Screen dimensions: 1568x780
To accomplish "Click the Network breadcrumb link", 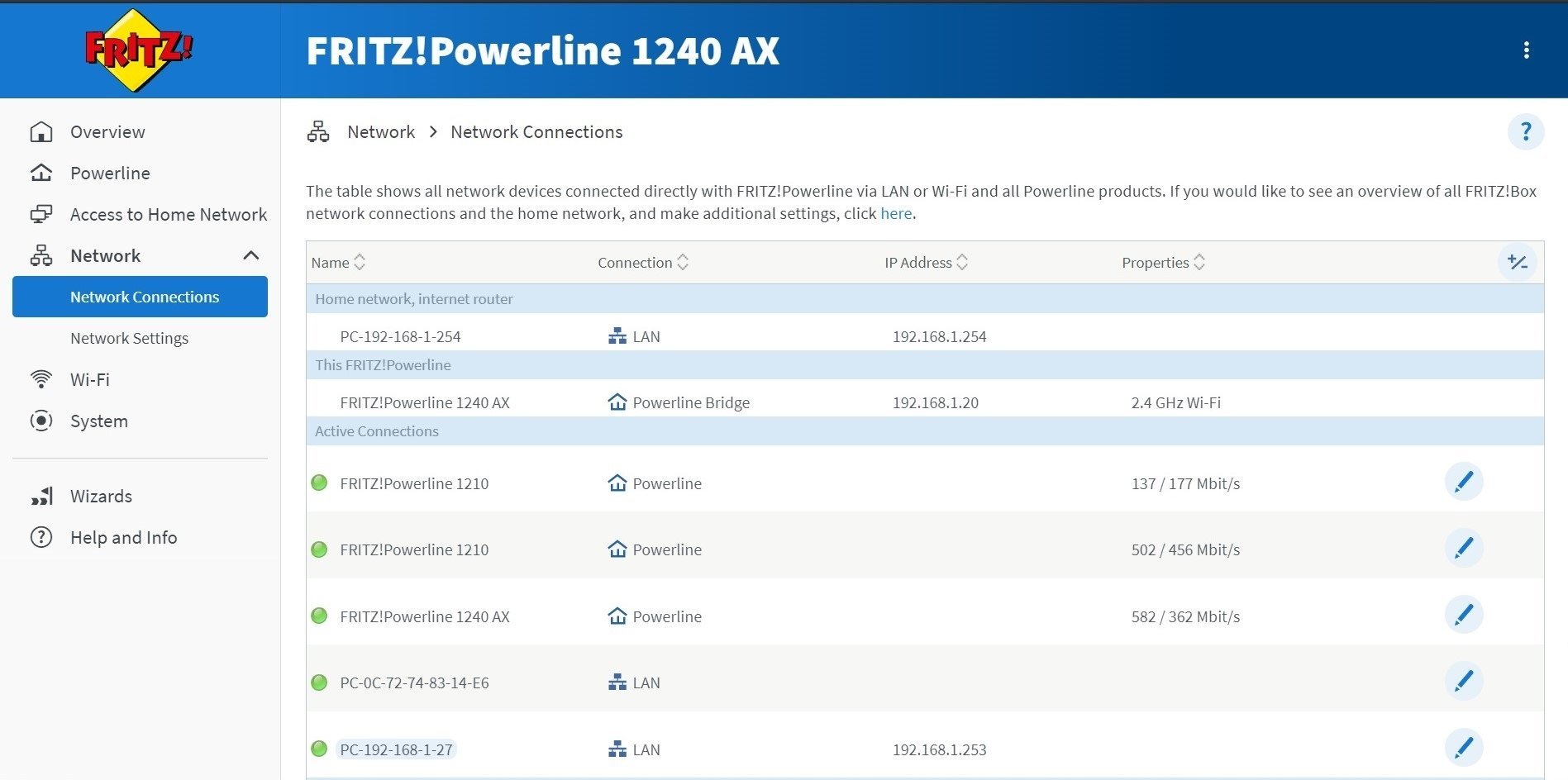I will click(381, 132).
